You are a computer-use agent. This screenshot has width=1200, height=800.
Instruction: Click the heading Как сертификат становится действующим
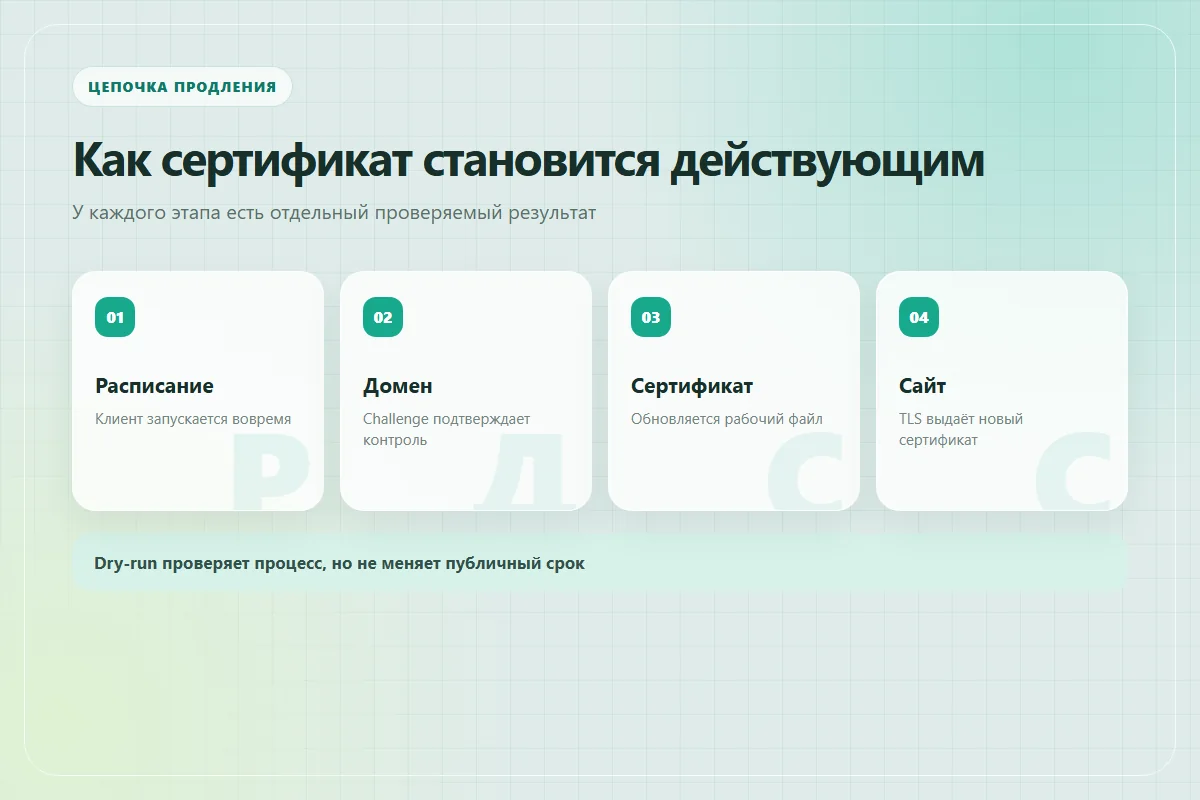(x=529, y=160)
